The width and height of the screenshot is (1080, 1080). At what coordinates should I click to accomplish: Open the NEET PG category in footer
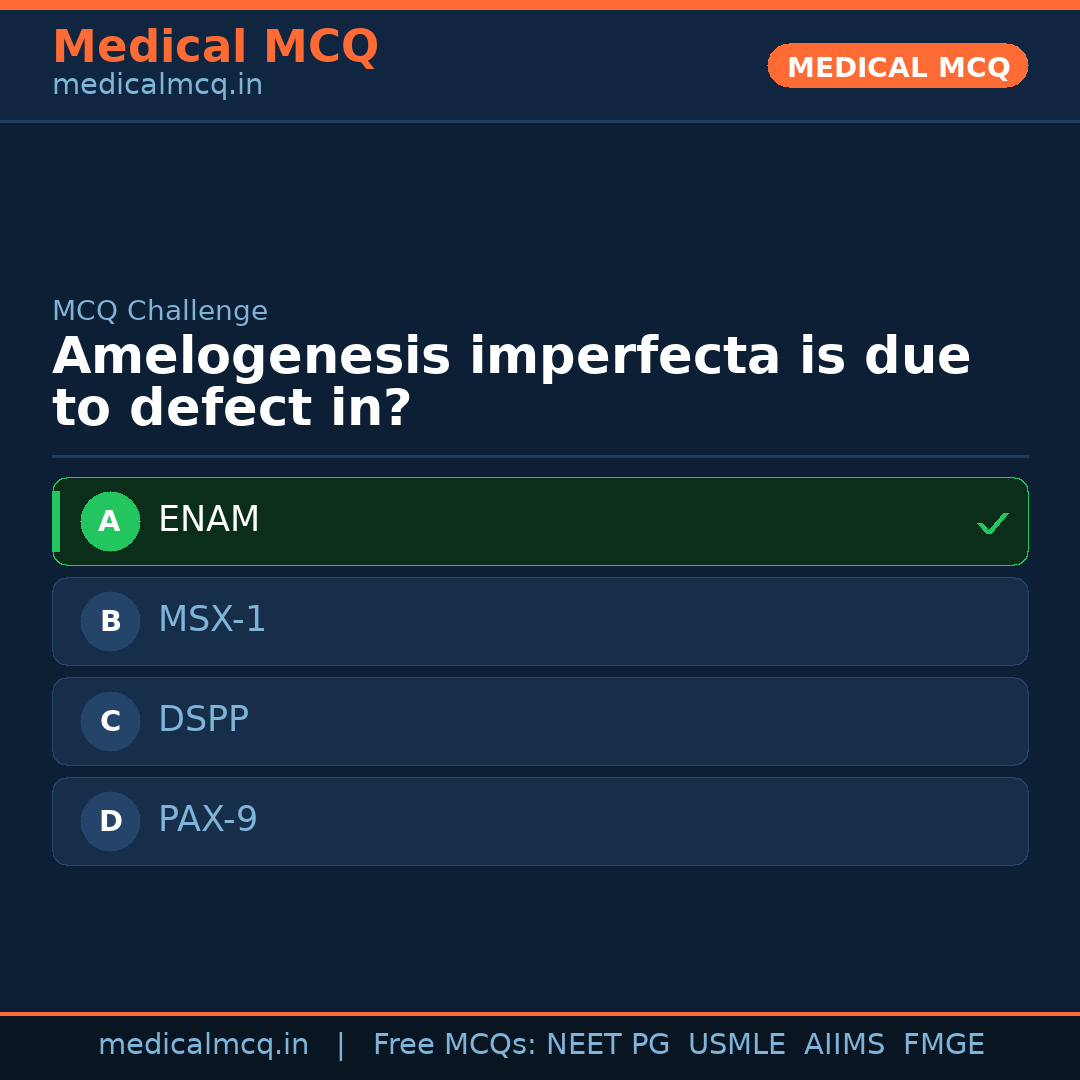coord(607,1044)
